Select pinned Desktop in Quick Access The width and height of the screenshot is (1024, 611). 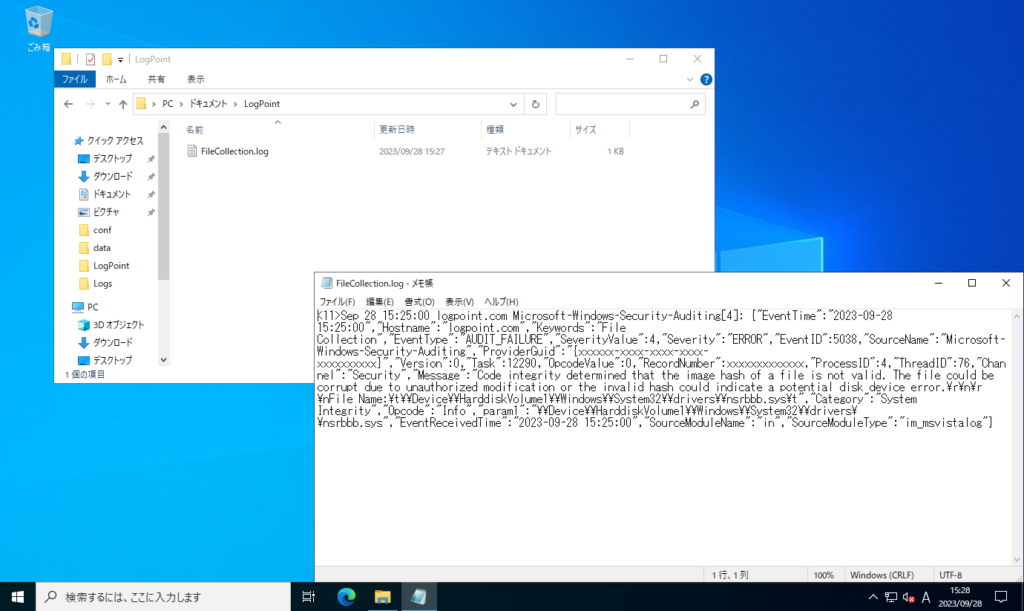pos(104,159)
